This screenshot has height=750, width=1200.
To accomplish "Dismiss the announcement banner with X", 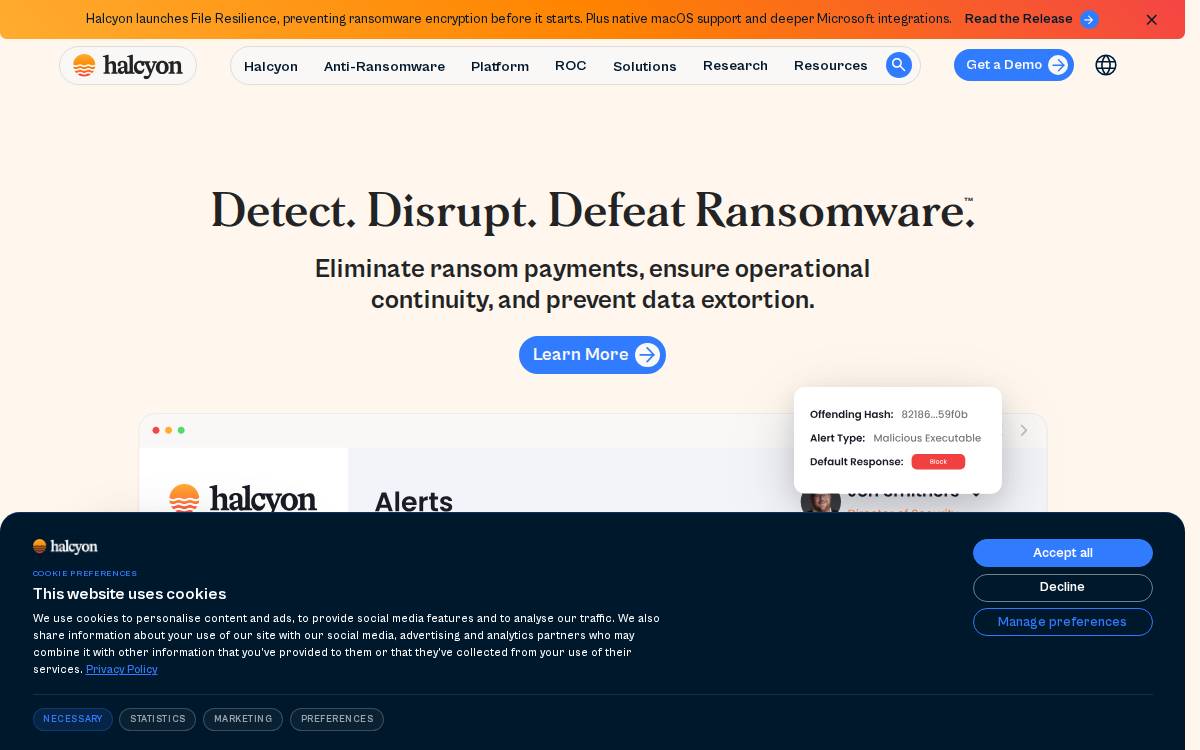I will 1151,19.
